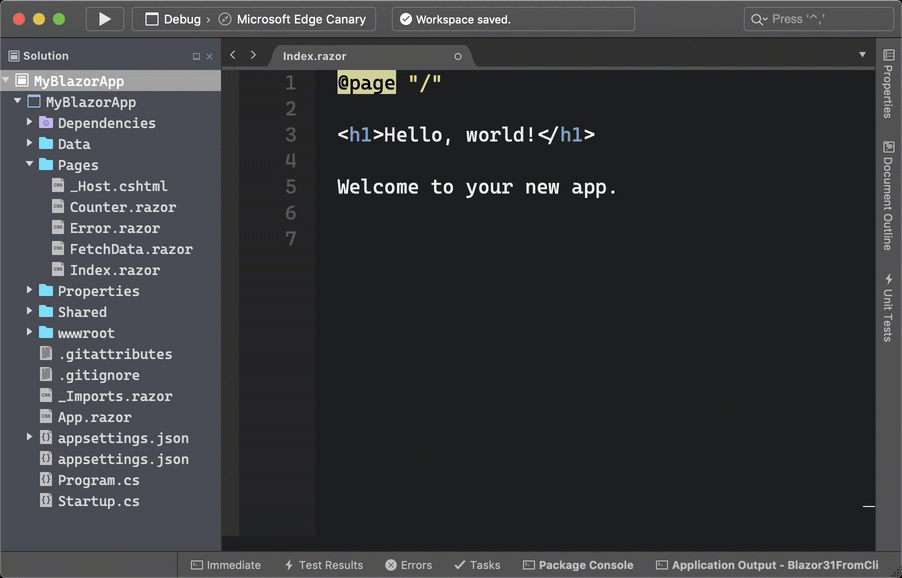Open the Document Outline side pad
The width and height of the screenshot is (902, 578).
(888, 196)
